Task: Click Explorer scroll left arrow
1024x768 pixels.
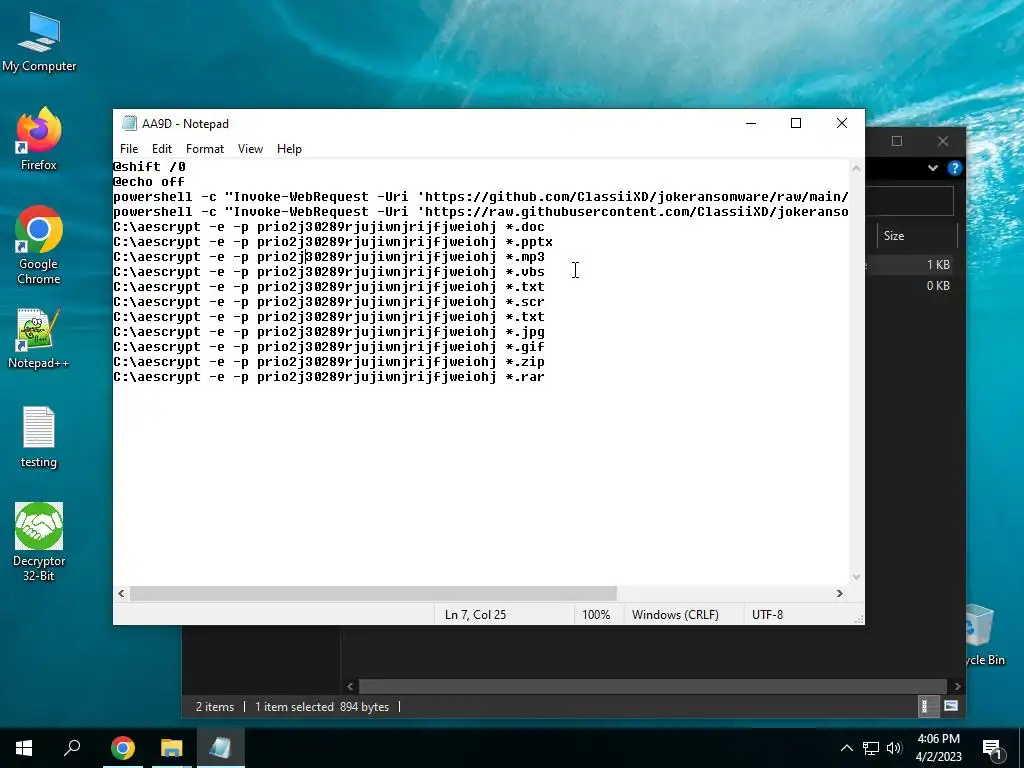Action: click(x=350, y=686)
